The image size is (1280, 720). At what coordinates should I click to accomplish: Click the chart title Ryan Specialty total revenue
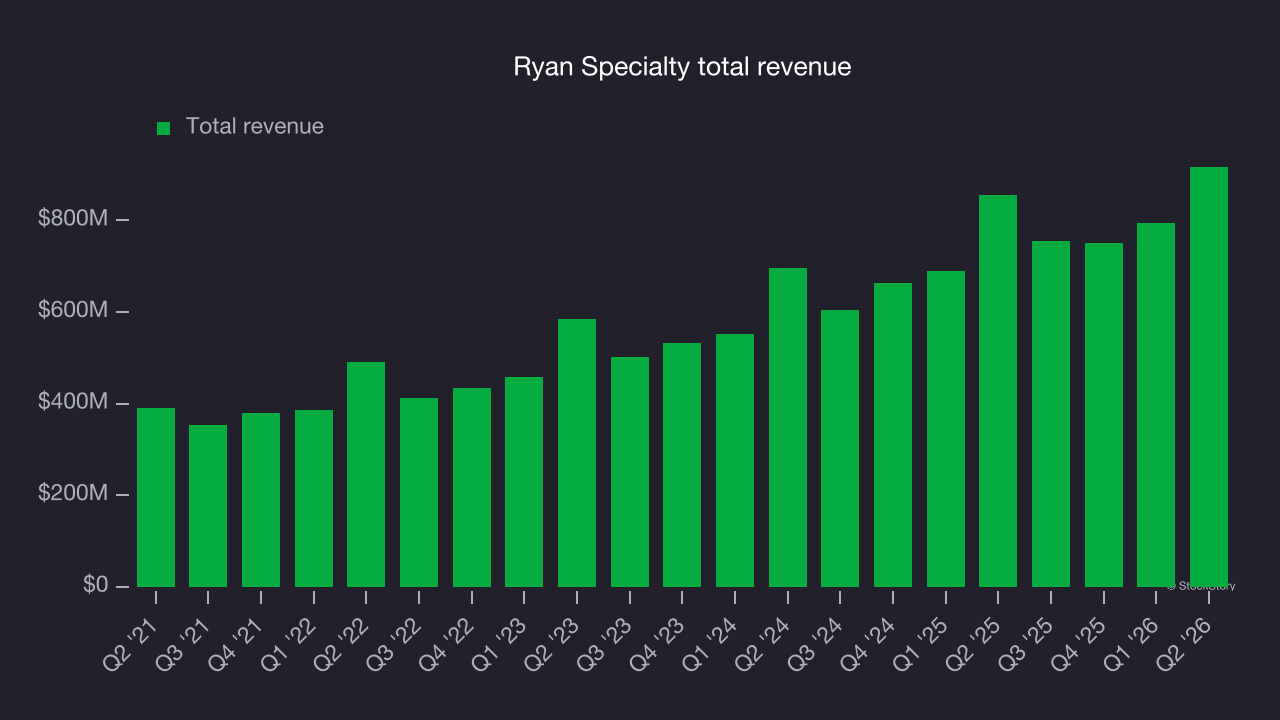(682, 67)
